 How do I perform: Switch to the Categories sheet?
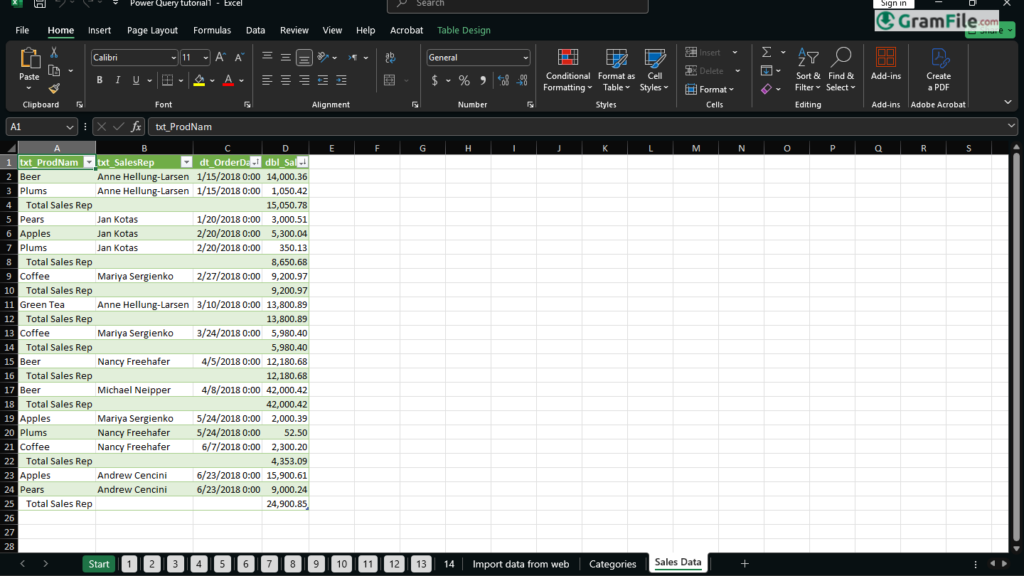pyautogui.click(x=613, y=563)
